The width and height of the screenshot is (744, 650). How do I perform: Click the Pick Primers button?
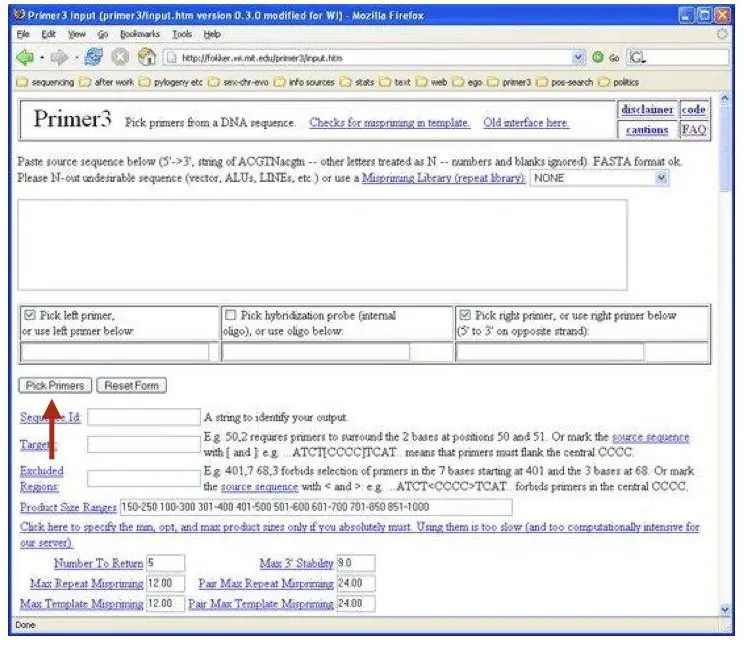(55, 385)
